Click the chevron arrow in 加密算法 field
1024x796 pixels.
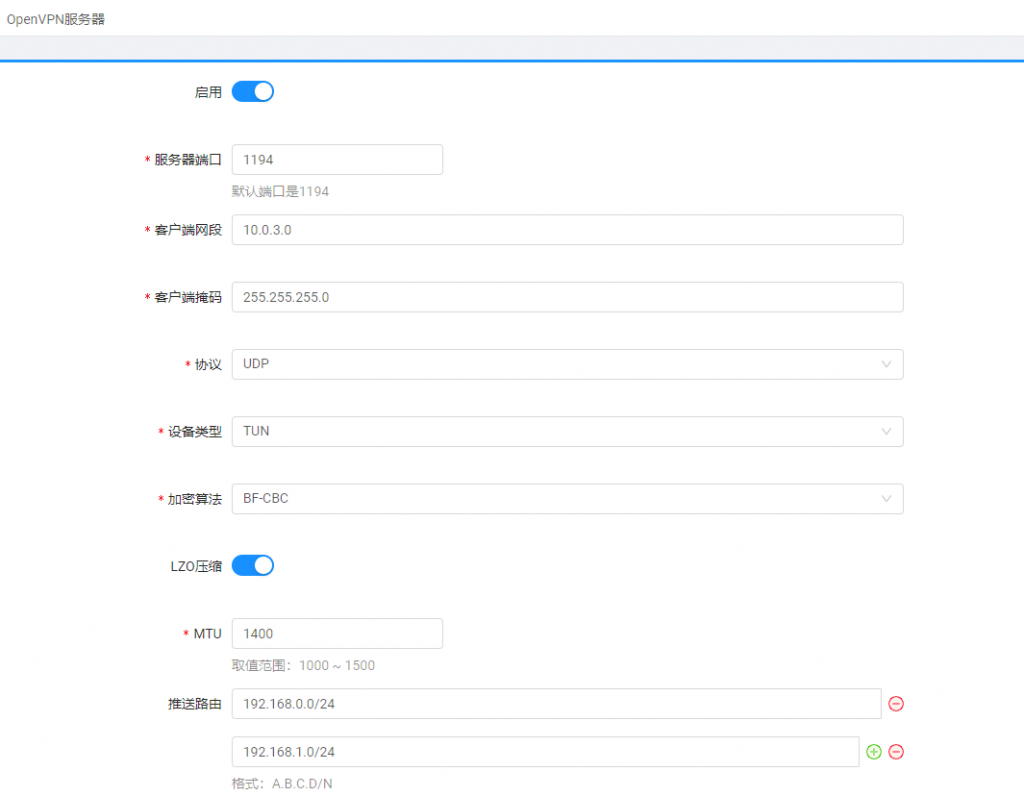(886, 499)
